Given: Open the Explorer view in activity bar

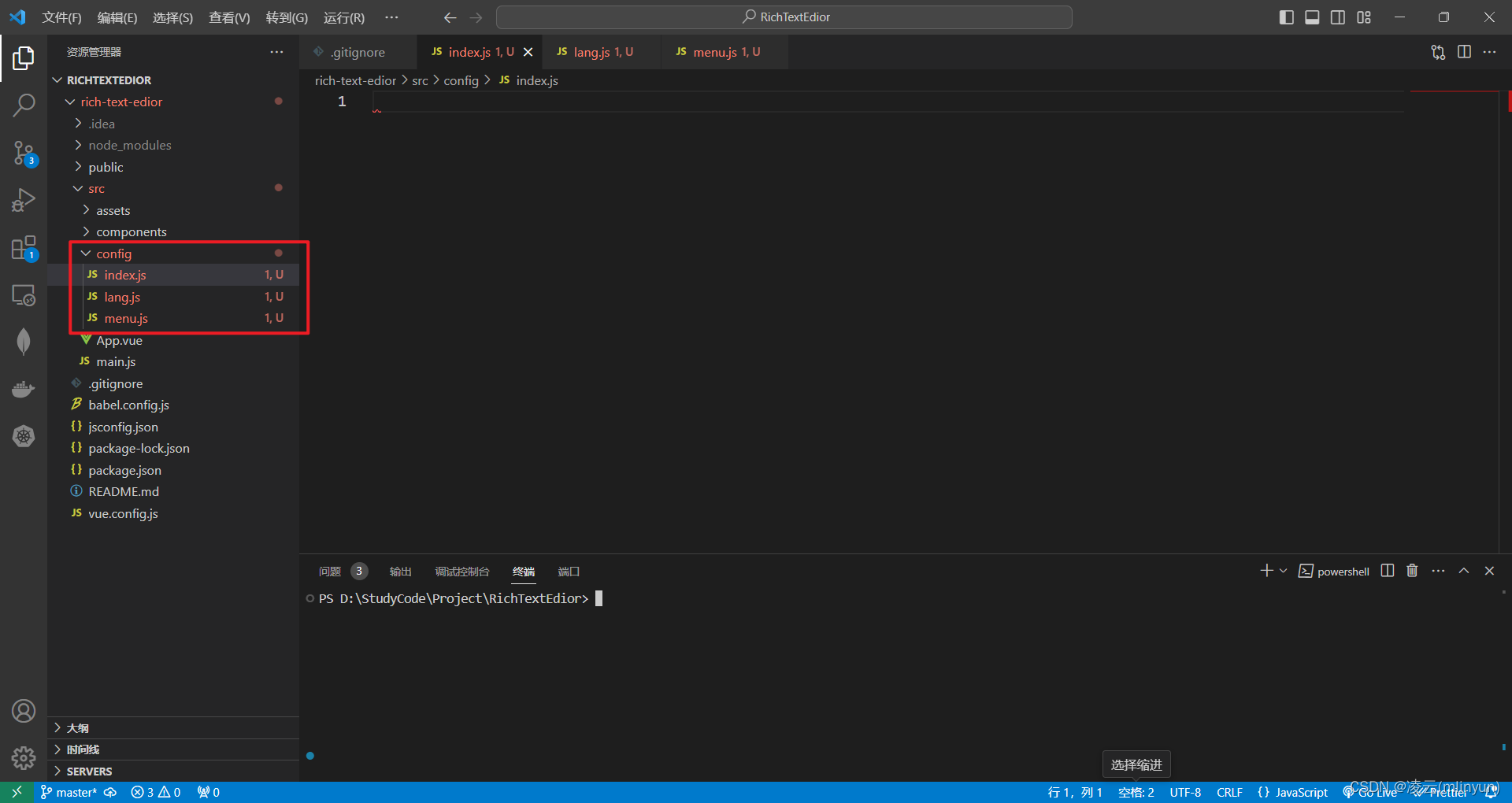Looking at the screenshot, I should (24, 57).
